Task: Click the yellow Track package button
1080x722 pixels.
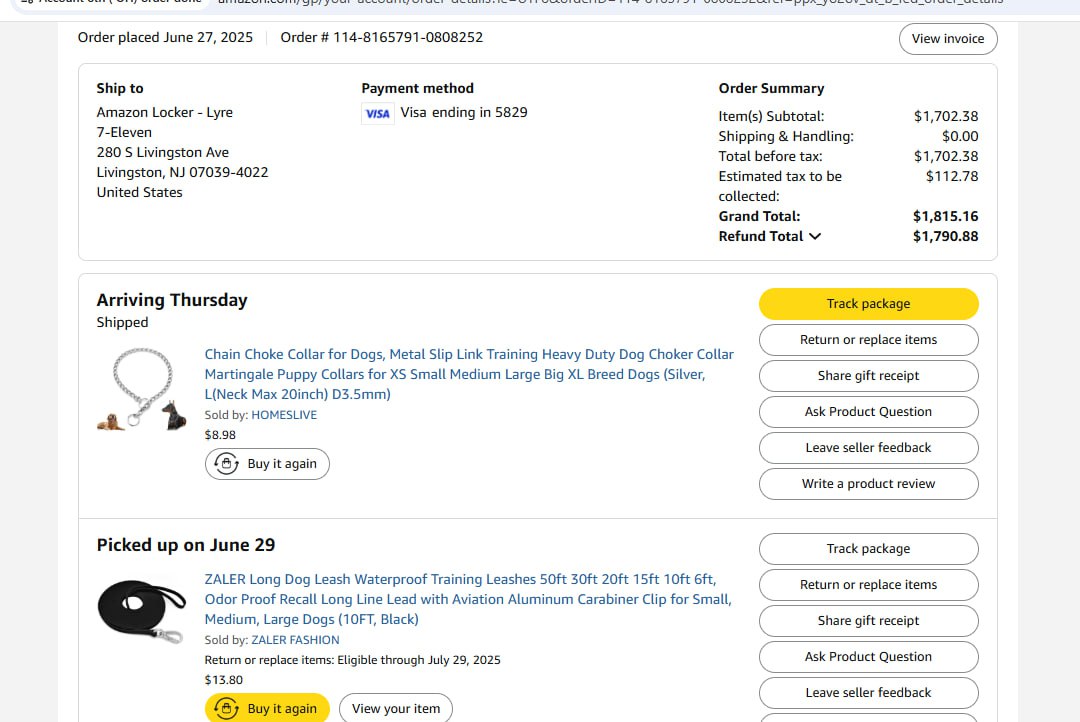Action: pos(869,304)
